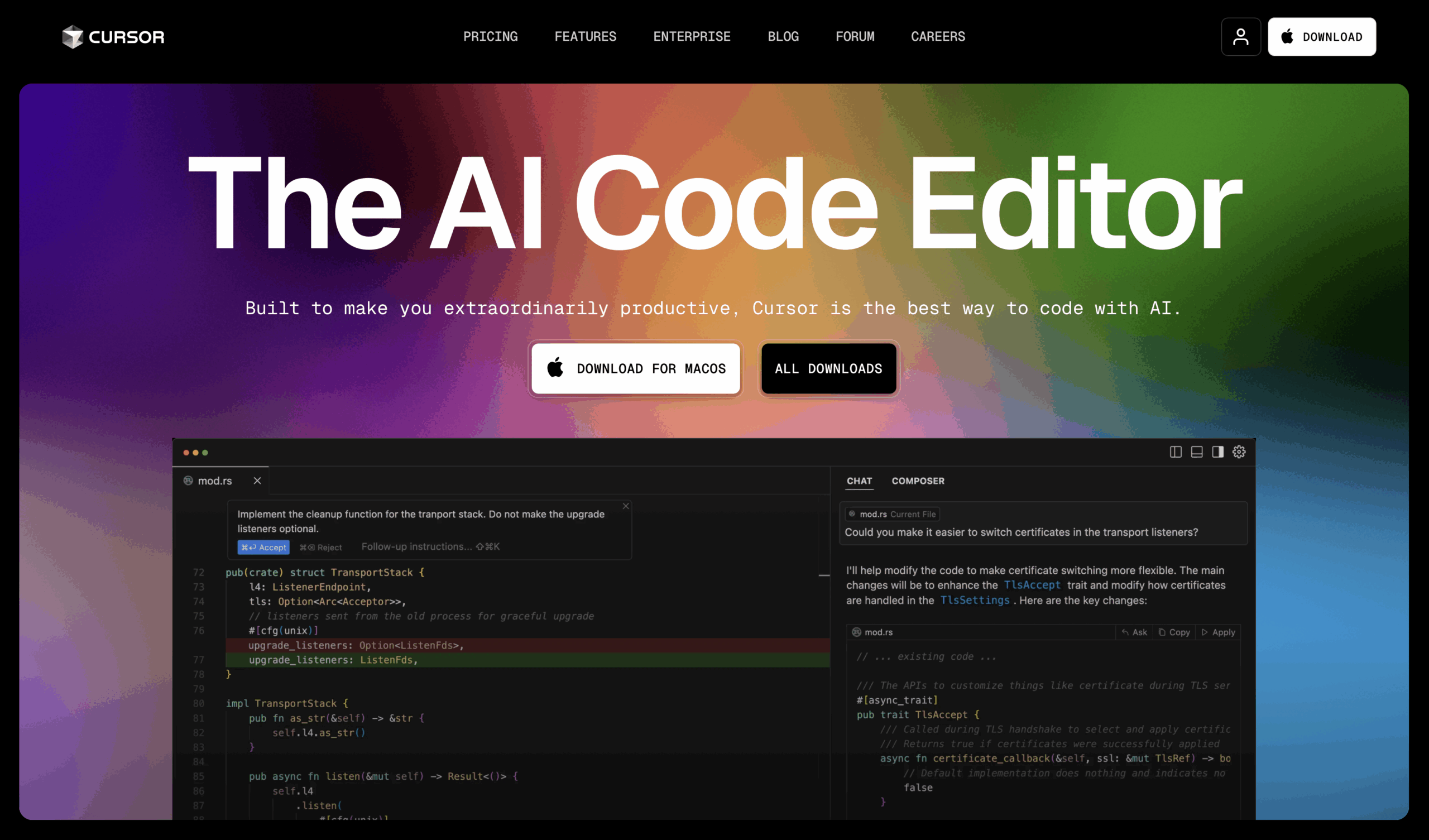The width and height of the screenshot is (1429, 840).
Task: Copy the mod.rs code block
Action: pyautogui.click(x=1174, y=632)
